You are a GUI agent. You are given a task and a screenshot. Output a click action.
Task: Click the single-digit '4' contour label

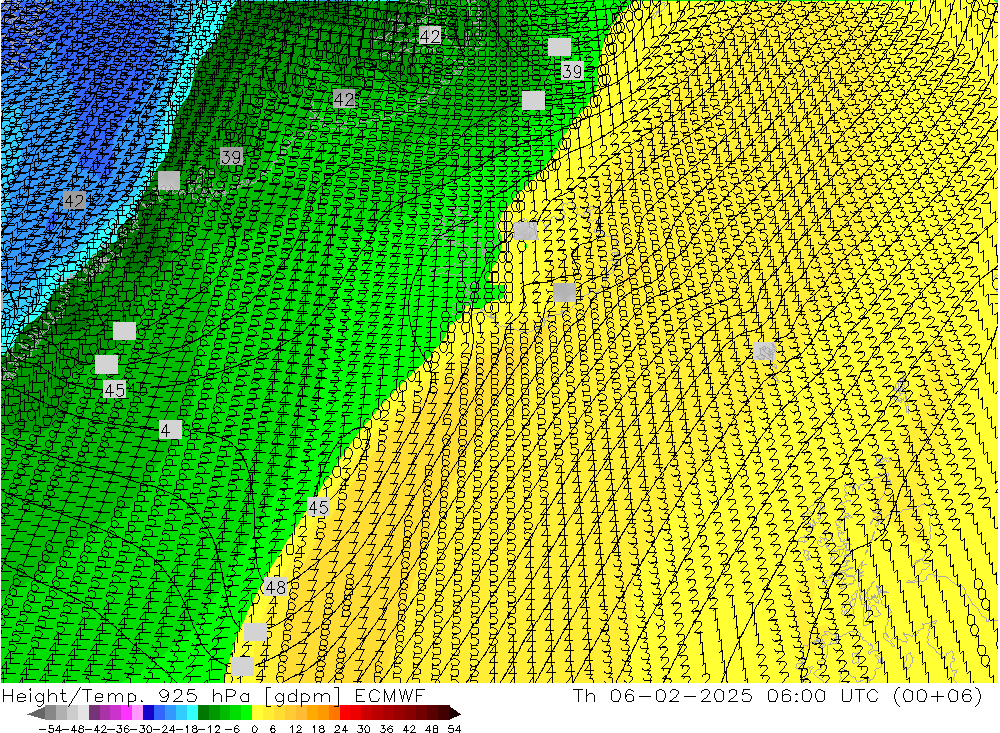170,430
